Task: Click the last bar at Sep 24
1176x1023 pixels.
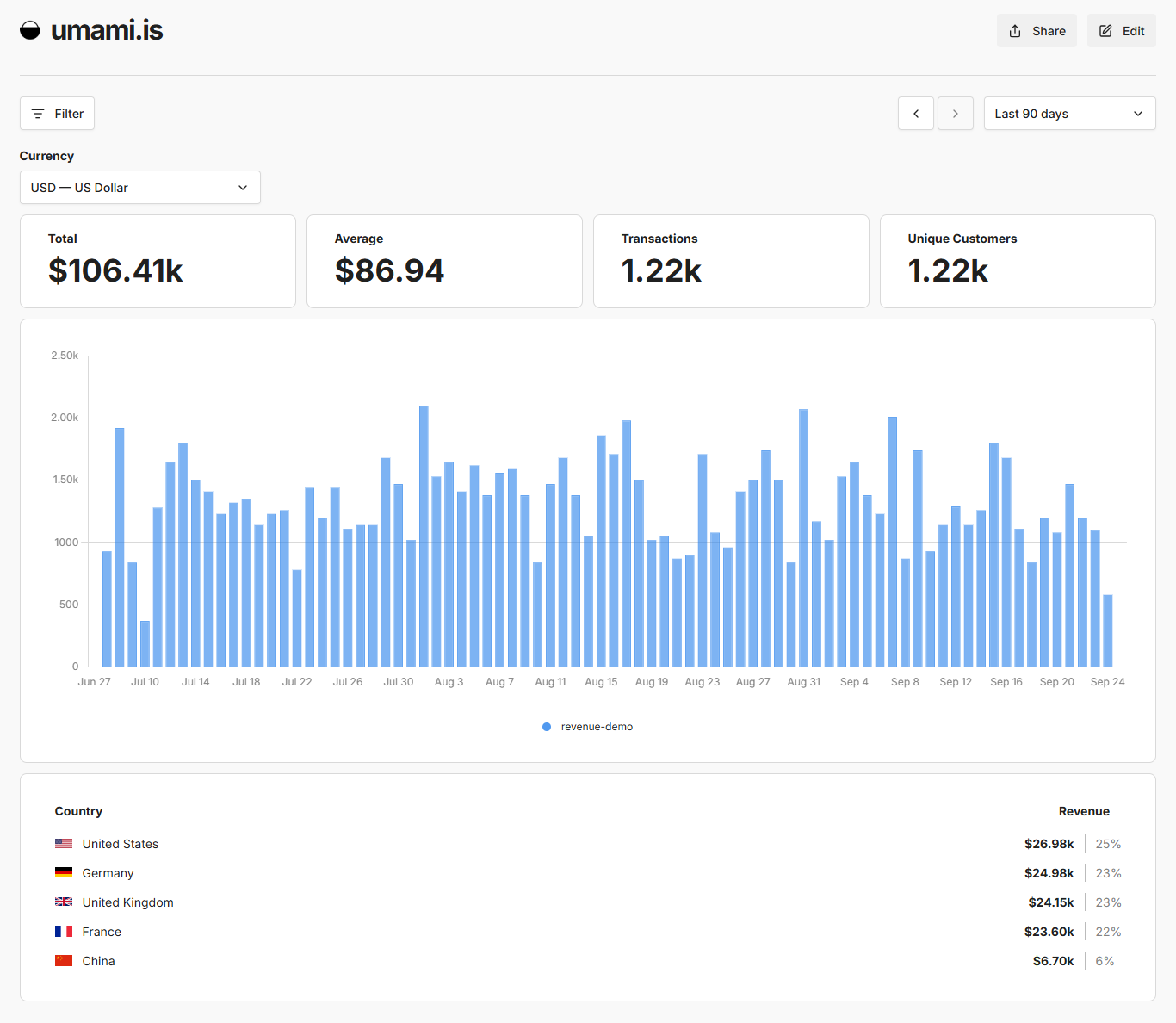Action: (x=1108, y=630)
